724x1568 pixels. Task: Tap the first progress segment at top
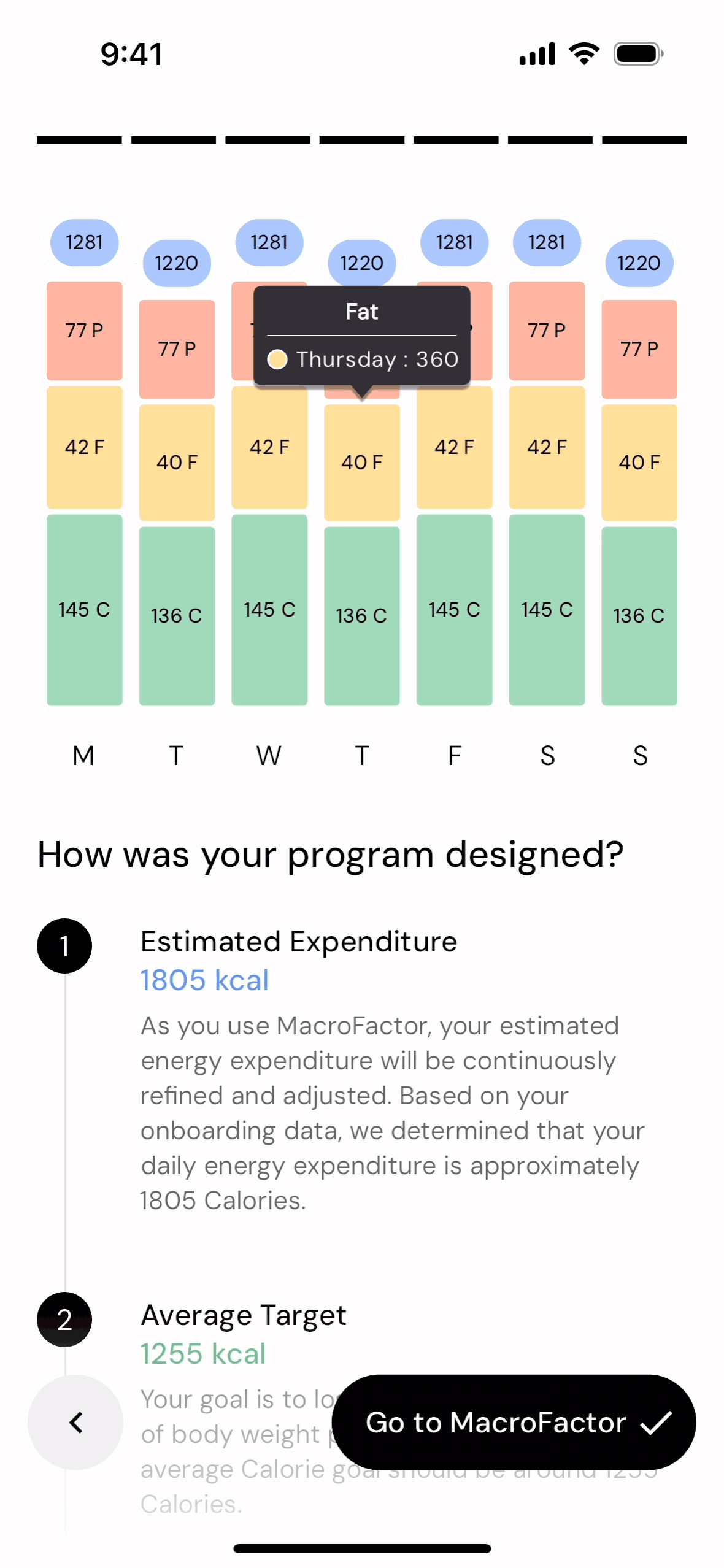[x=79, y=140]
